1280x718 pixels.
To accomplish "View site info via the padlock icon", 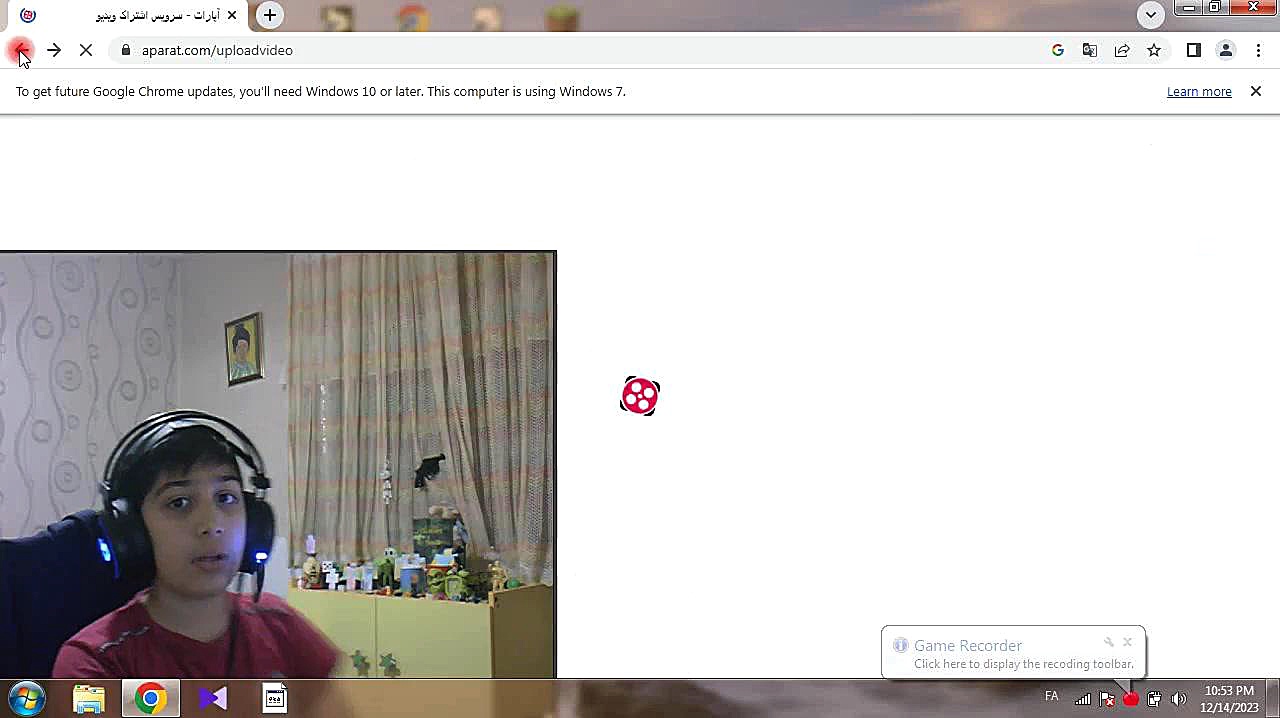I will 126,50.
